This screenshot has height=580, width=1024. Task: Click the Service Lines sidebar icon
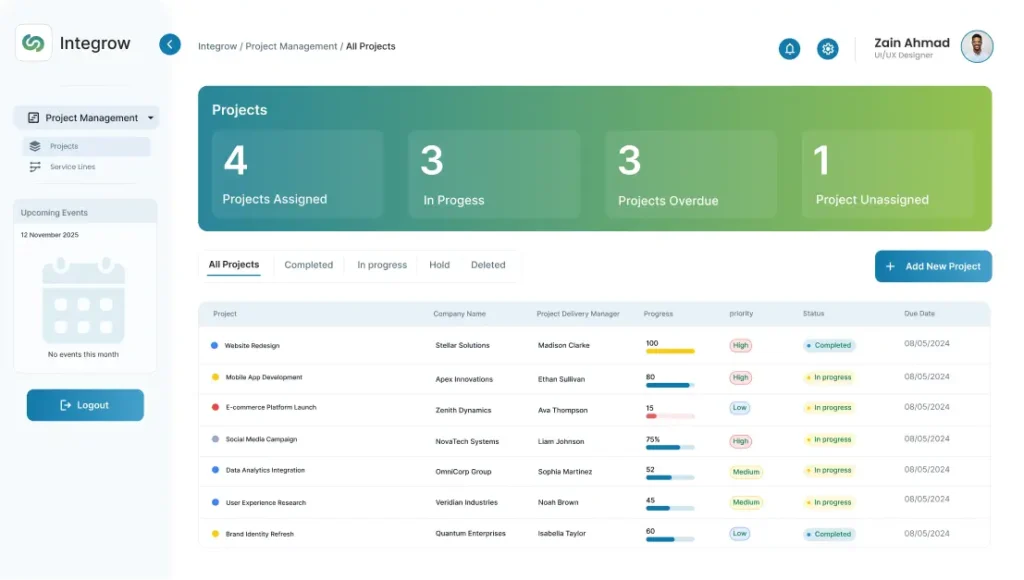click(35, 167)
